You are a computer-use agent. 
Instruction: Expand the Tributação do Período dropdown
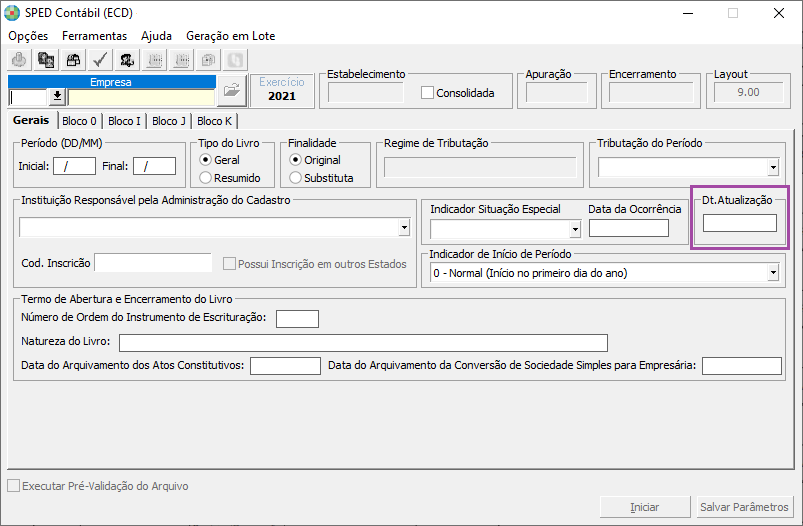(773, 167)
